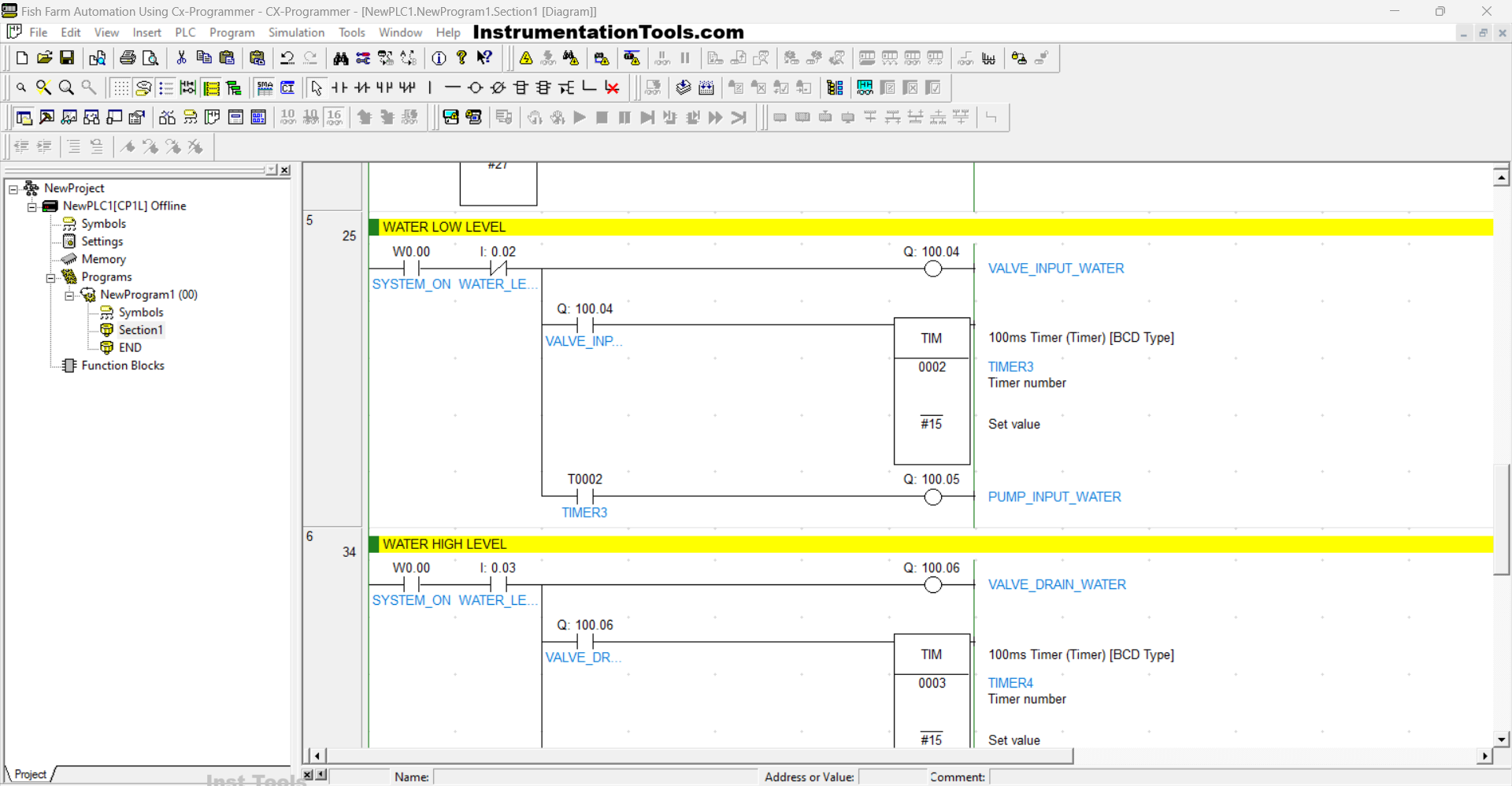Select the New Vertical line tool

point(430,87)
